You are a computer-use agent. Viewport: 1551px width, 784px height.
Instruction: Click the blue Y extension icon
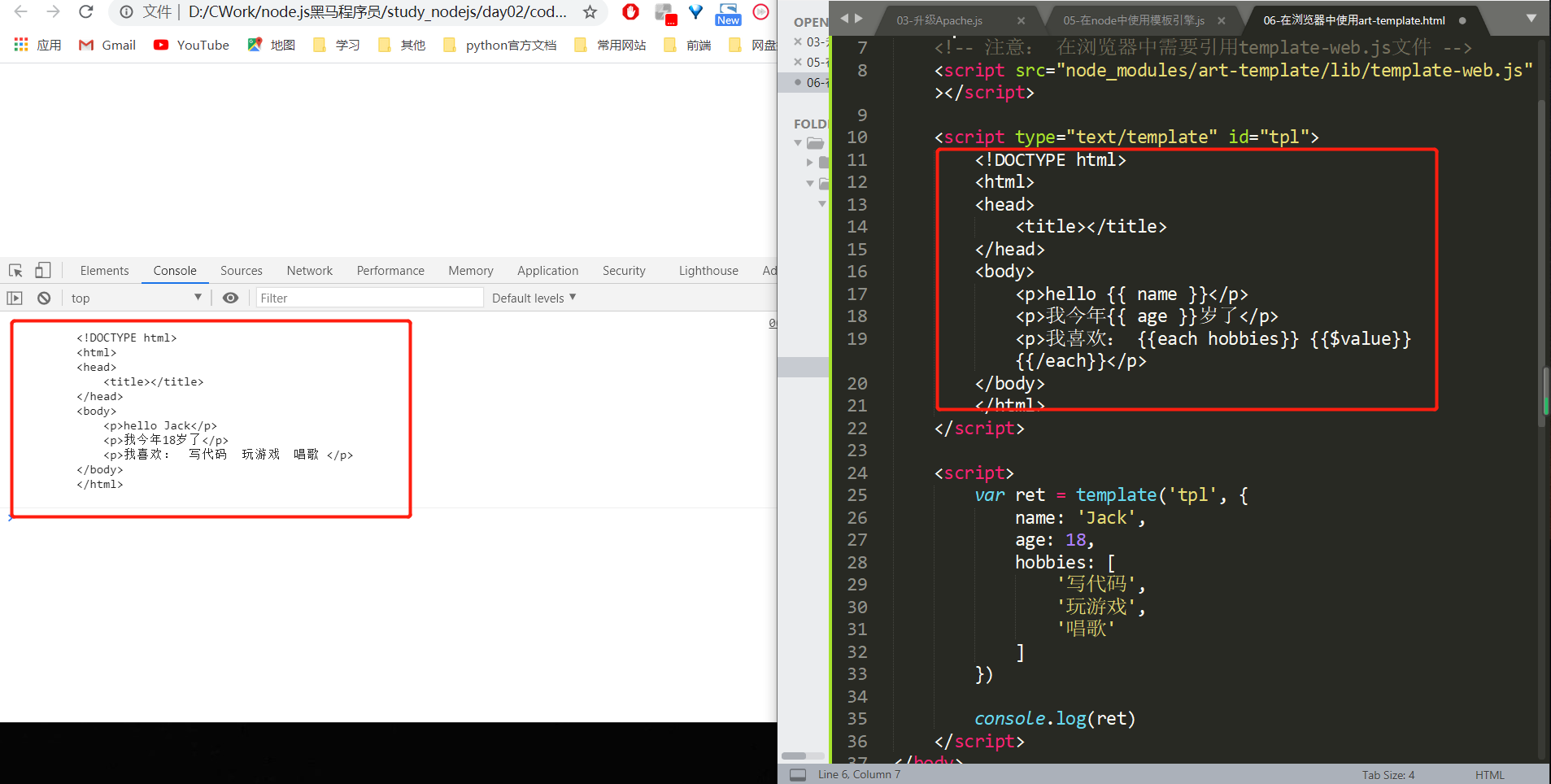tap(695, 12)
